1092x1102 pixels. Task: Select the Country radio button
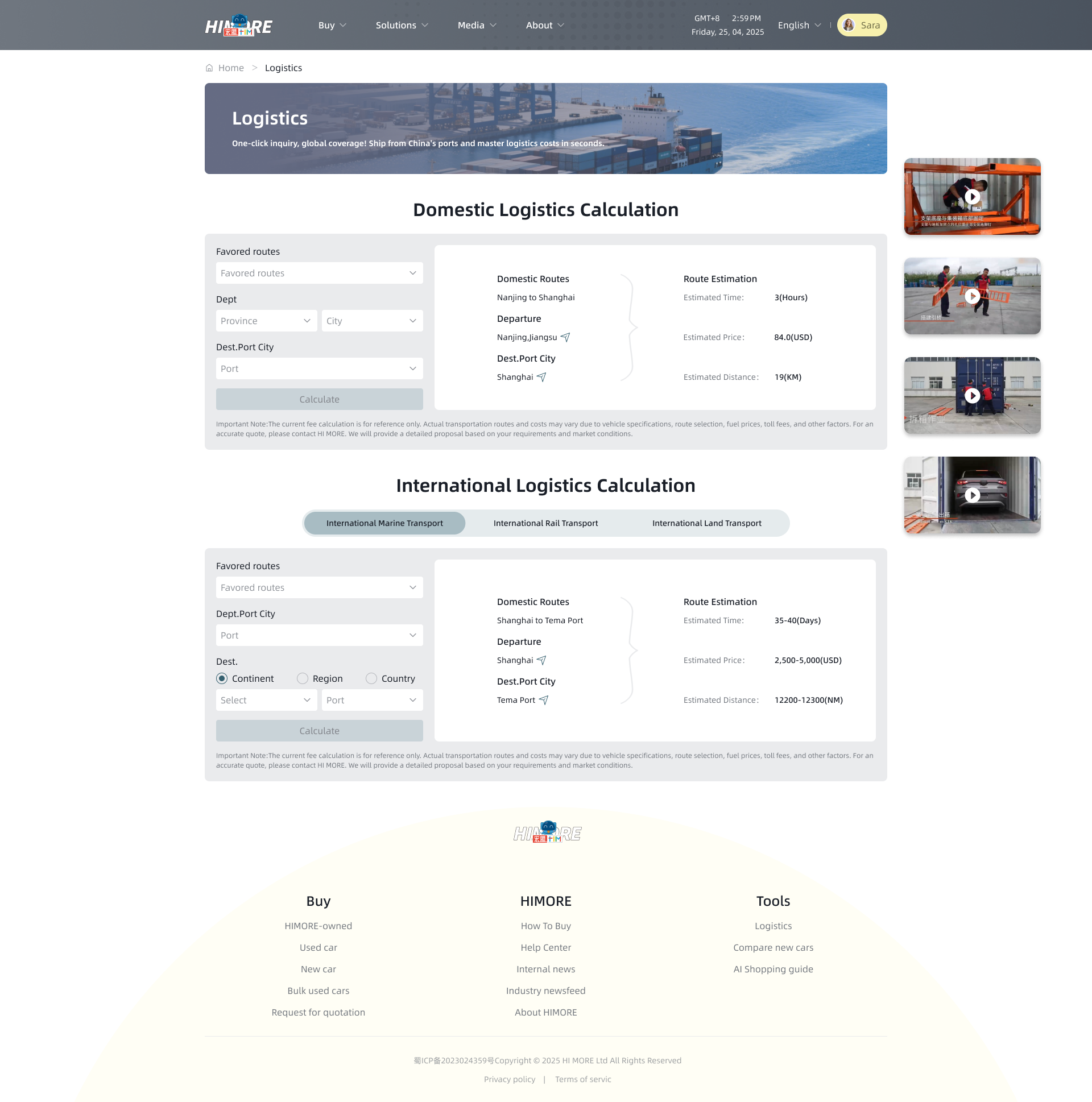tap(371, 678)
